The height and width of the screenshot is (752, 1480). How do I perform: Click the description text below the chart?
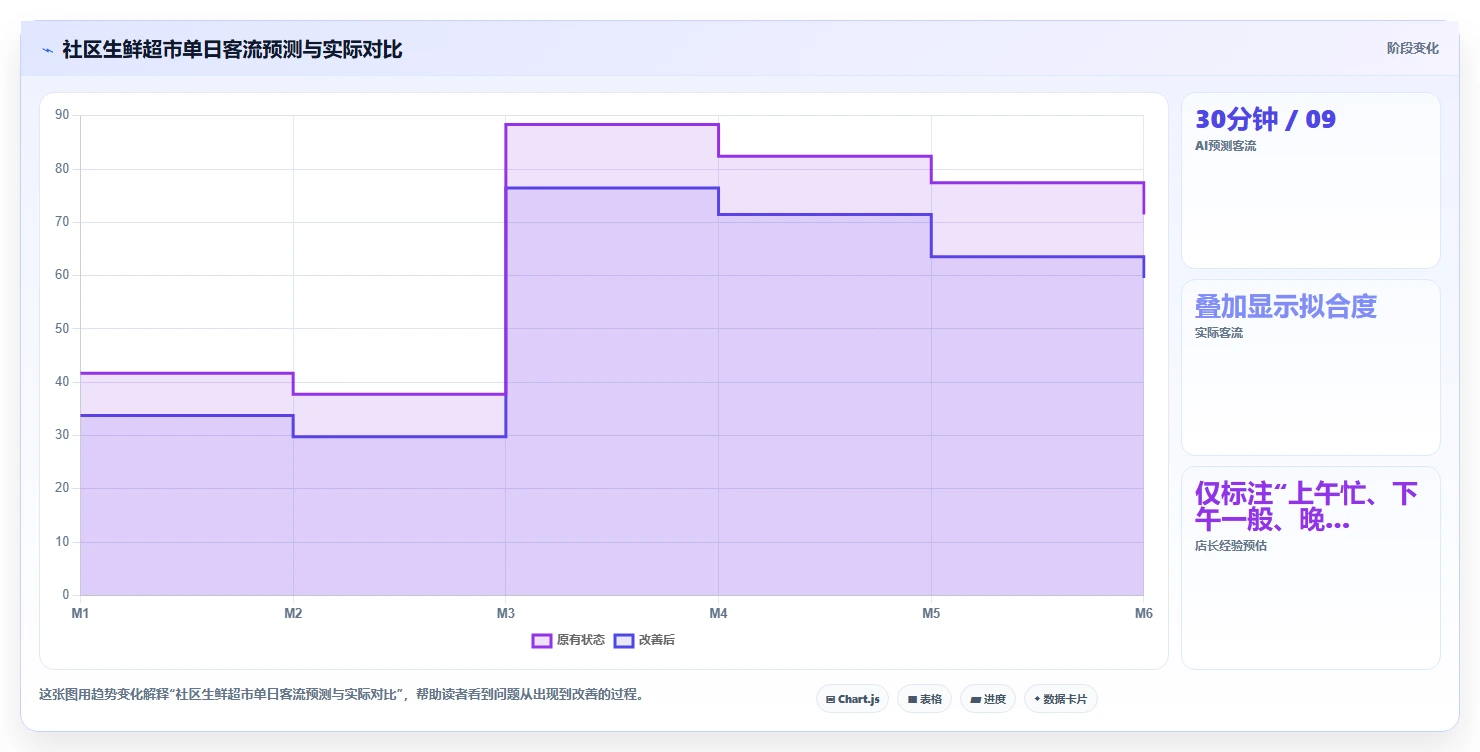340,694
